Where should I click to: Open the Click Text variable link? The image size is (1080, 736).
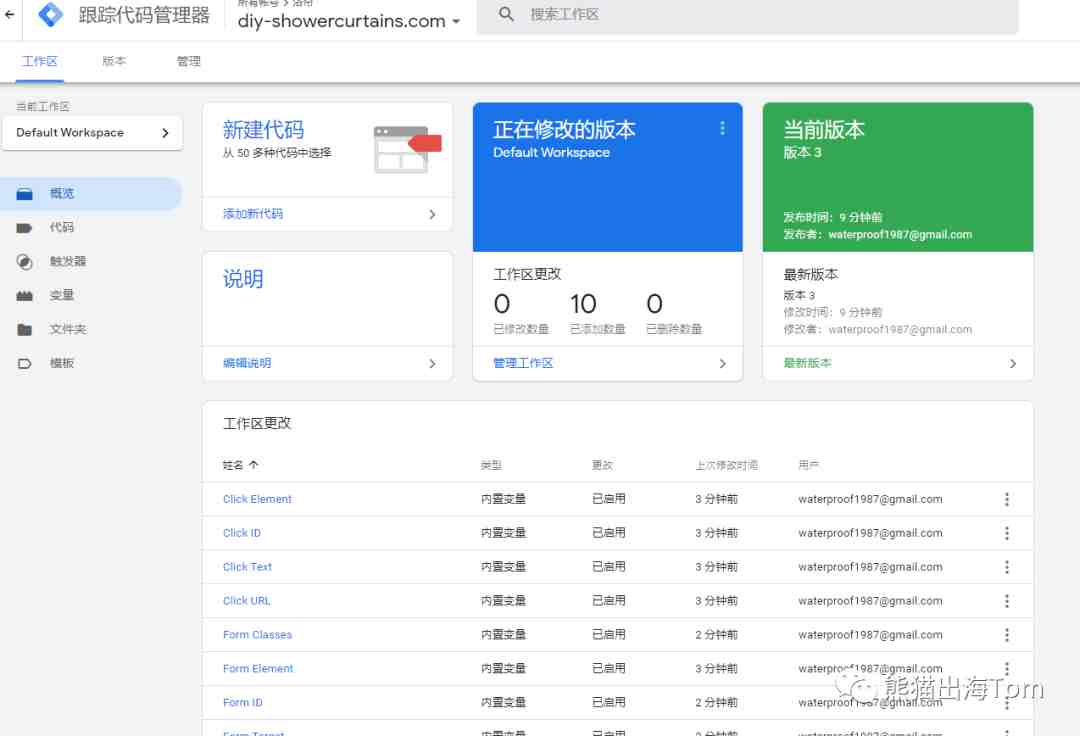tap(247, 567)
